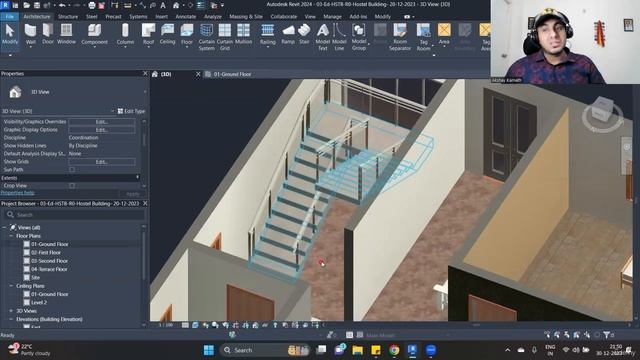
Task: Pick the Floor tool
Action: [187, 34]
